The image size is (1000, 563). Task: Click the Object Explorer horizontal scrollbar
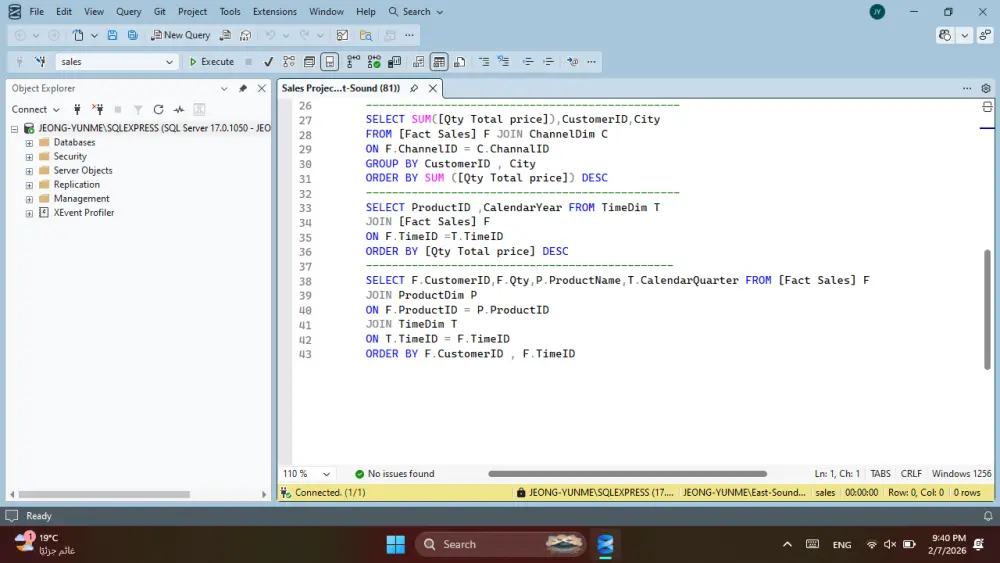(x=105, y=494)
